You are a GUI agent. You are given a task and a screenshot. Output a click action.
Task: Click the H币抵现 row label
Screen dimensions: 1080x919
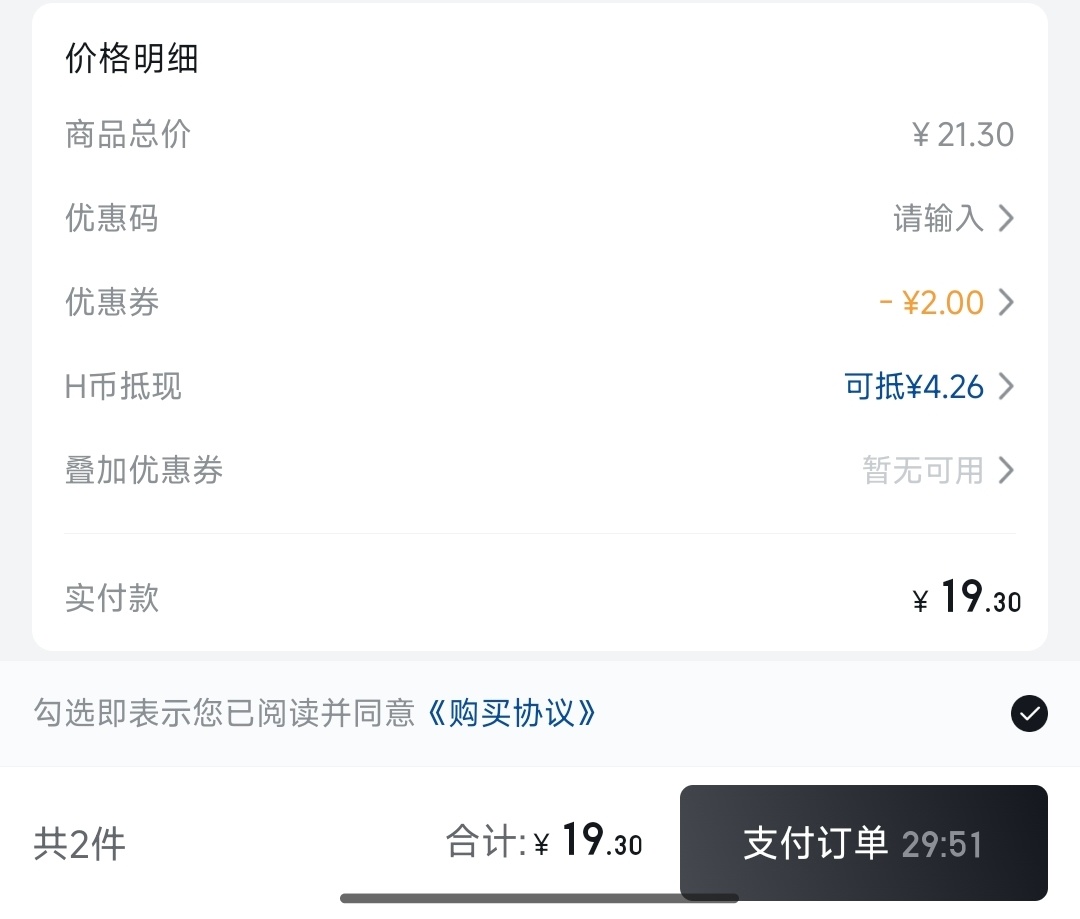(x=123, y=386)
